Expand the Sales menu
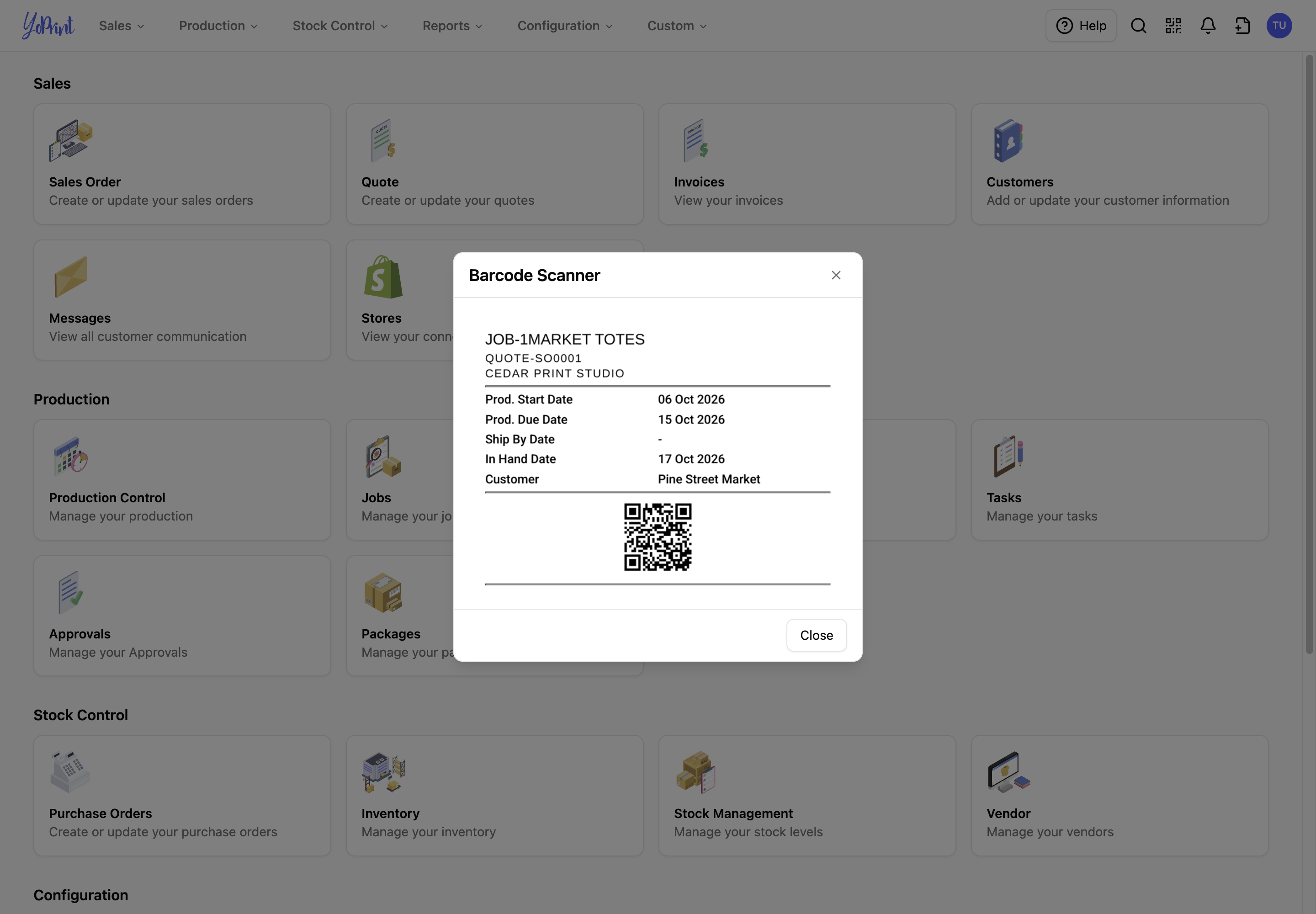This screenshot has width=1316, height=914. pos(122,26)
